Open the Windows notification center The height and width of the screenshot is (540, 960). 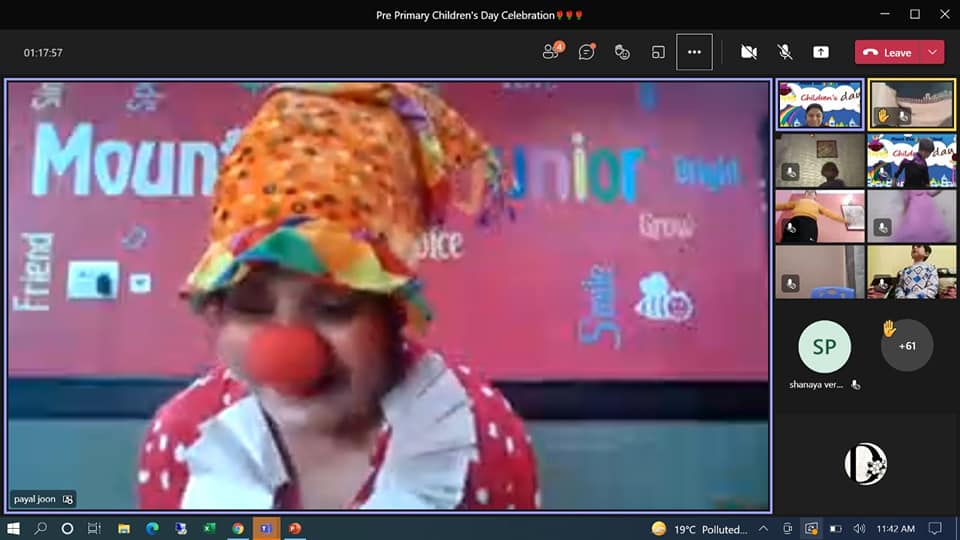936,528
